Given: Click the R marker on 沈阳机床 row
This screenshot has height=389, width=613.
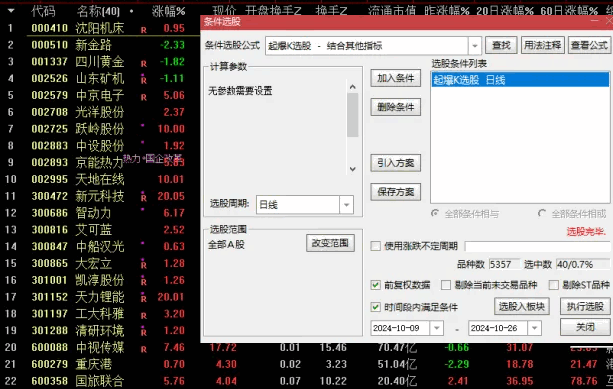Looking at the screenshot, I should 143,30.
